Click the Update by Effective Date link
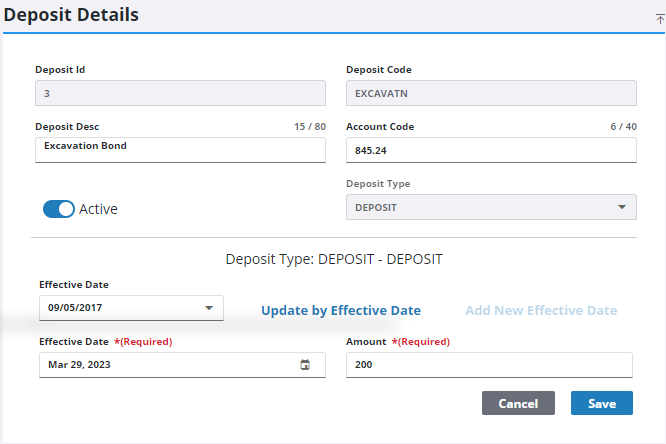The height and width of the screenshot is (444, 666). (341, 310)
